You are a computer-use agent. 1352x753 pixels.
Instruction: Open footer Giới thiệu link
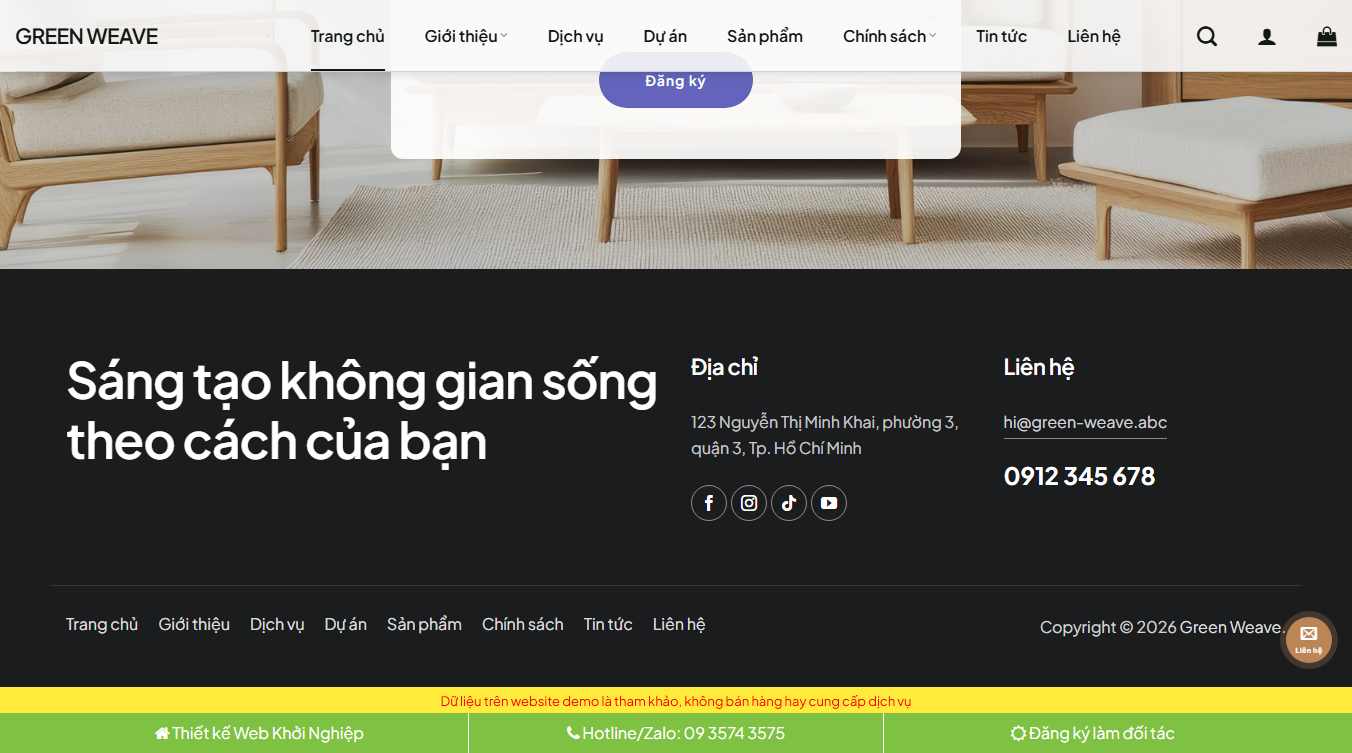tap(194, 624)
